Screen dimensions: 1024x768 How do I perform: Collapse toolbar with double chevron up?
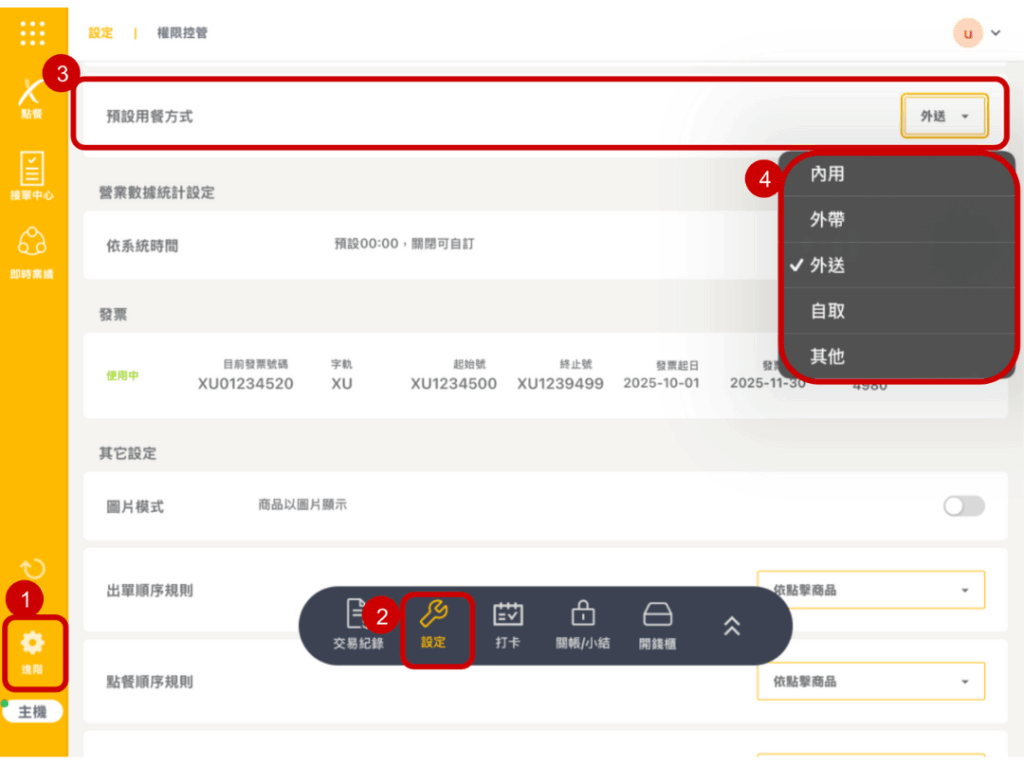click(x=732, y=626)
